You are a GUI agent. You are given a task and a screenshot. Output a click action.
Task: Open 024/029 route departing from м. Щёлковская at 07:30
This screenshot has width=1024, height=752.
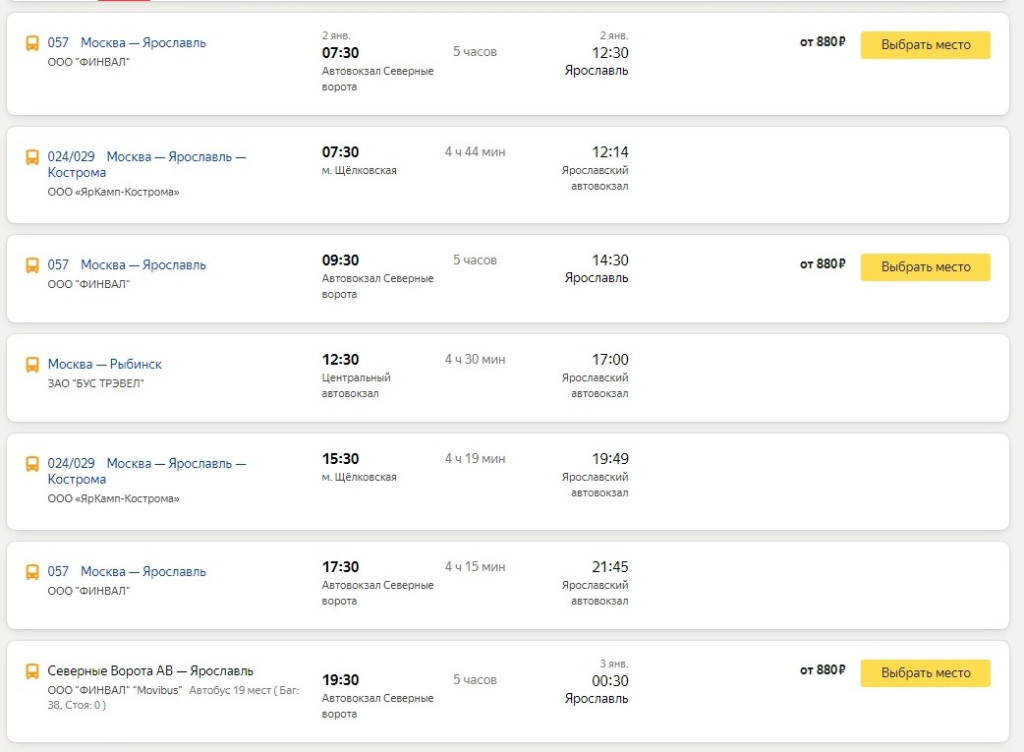[147, 164]
